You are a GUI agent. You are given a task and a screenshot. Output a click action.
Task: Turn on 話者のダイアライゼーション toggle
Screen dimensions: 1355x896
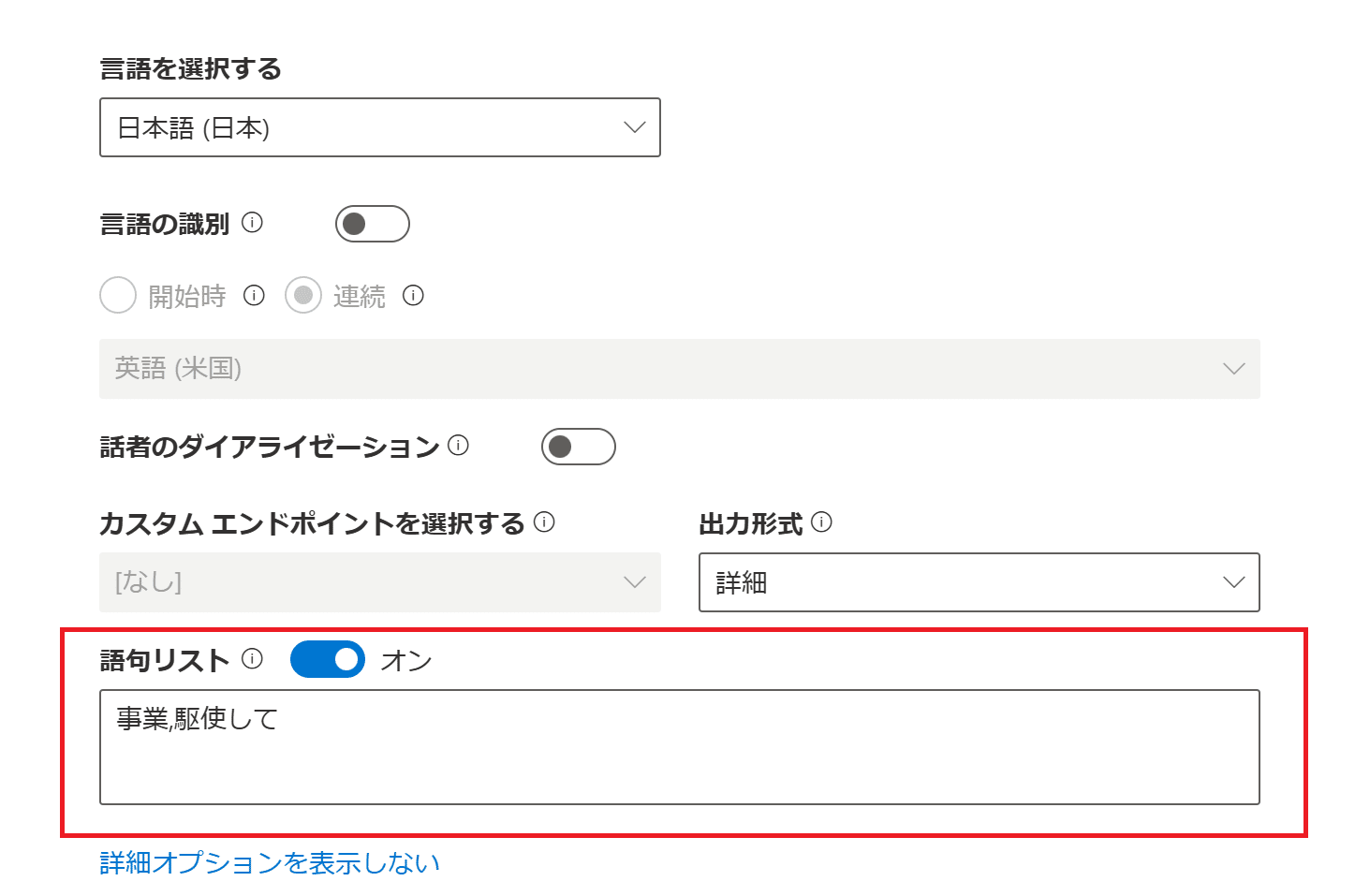tap(578, 447)
